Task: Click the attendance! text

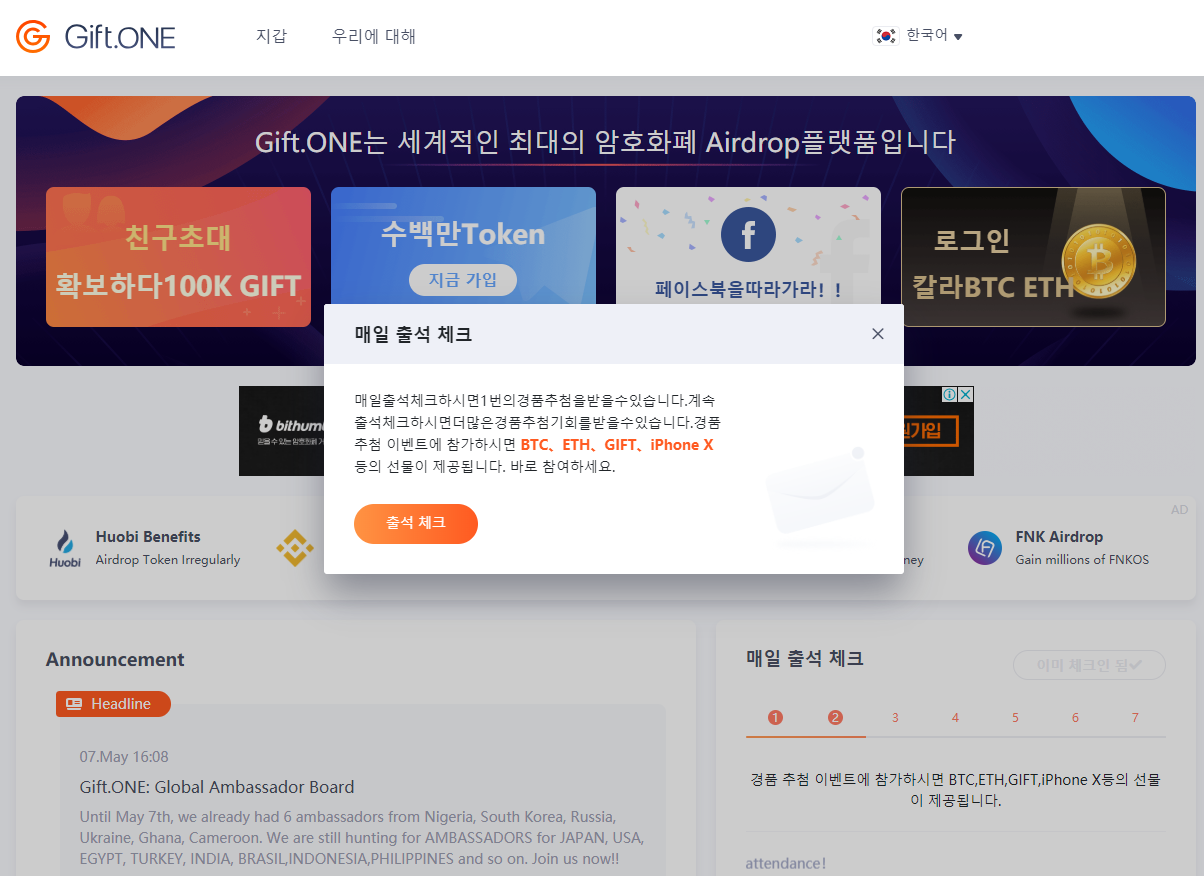Action: coord(786,863)
